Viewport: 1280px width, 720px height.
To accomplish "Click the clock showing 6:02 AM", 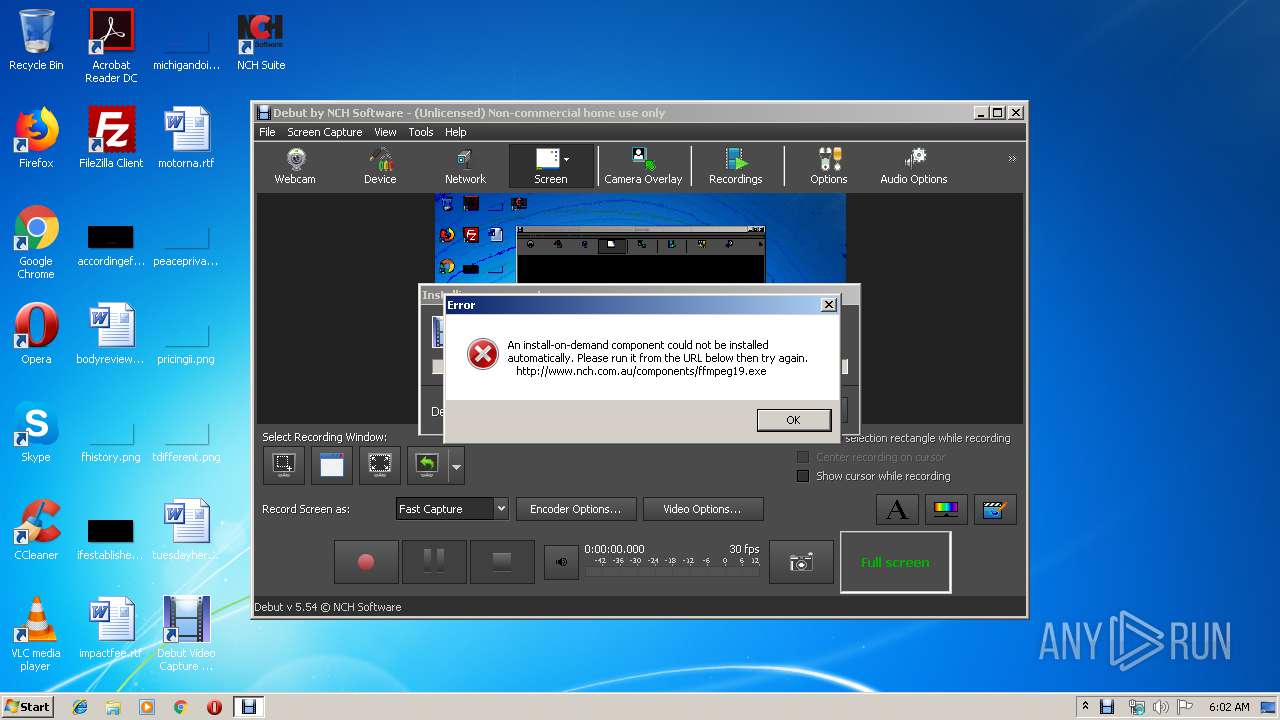I will pos(1228,707).
